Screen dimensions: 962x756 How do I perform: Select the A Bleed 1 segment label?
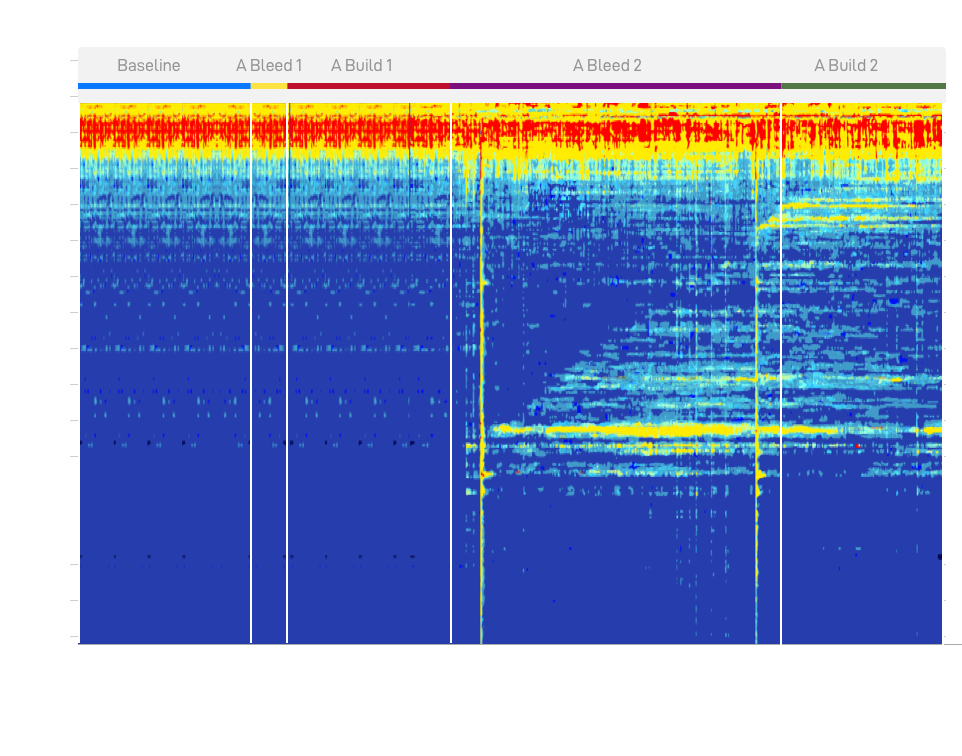point(269,66)
